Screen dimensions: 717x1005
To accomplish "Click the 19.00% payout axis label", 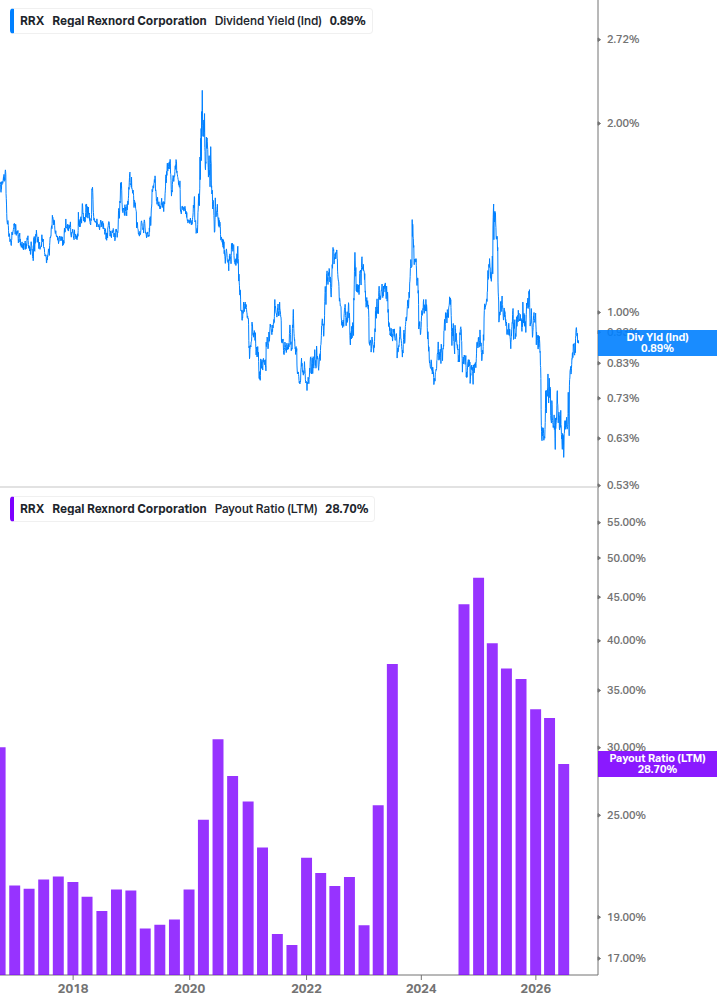I will (x=626, y=917).
